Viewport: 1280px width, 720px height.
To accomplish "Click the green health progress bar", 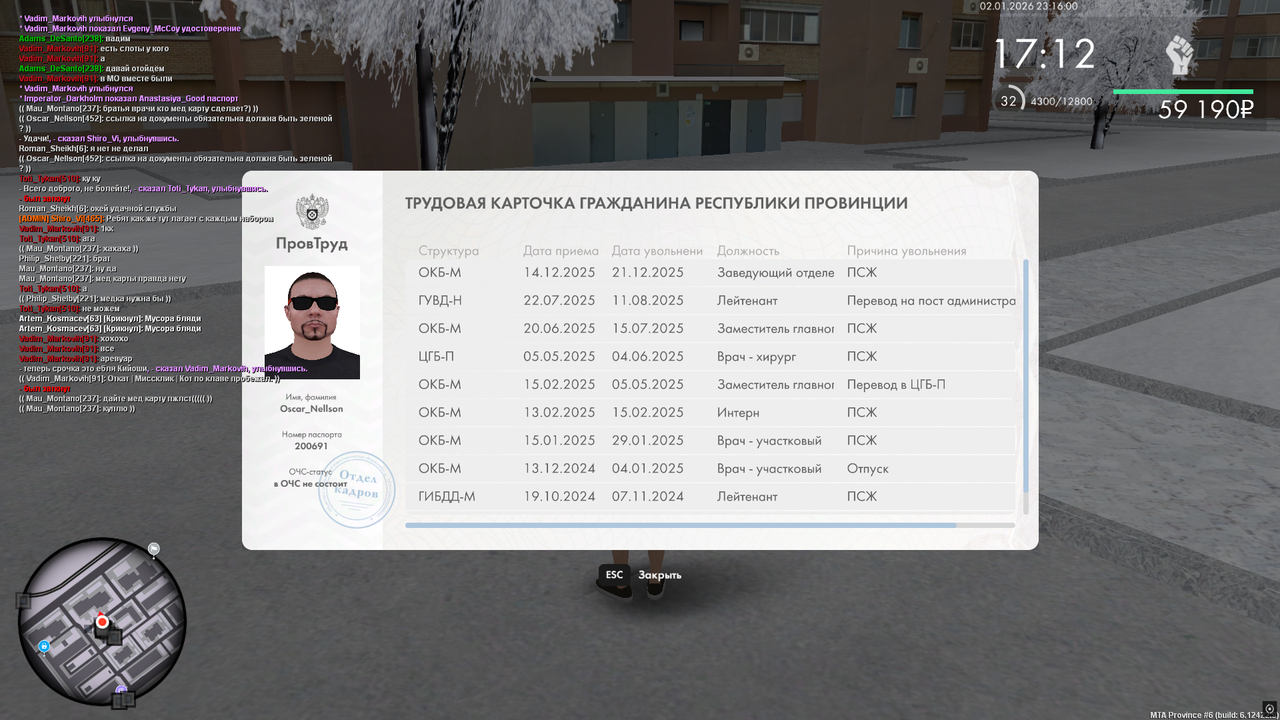I will 1183,92.
